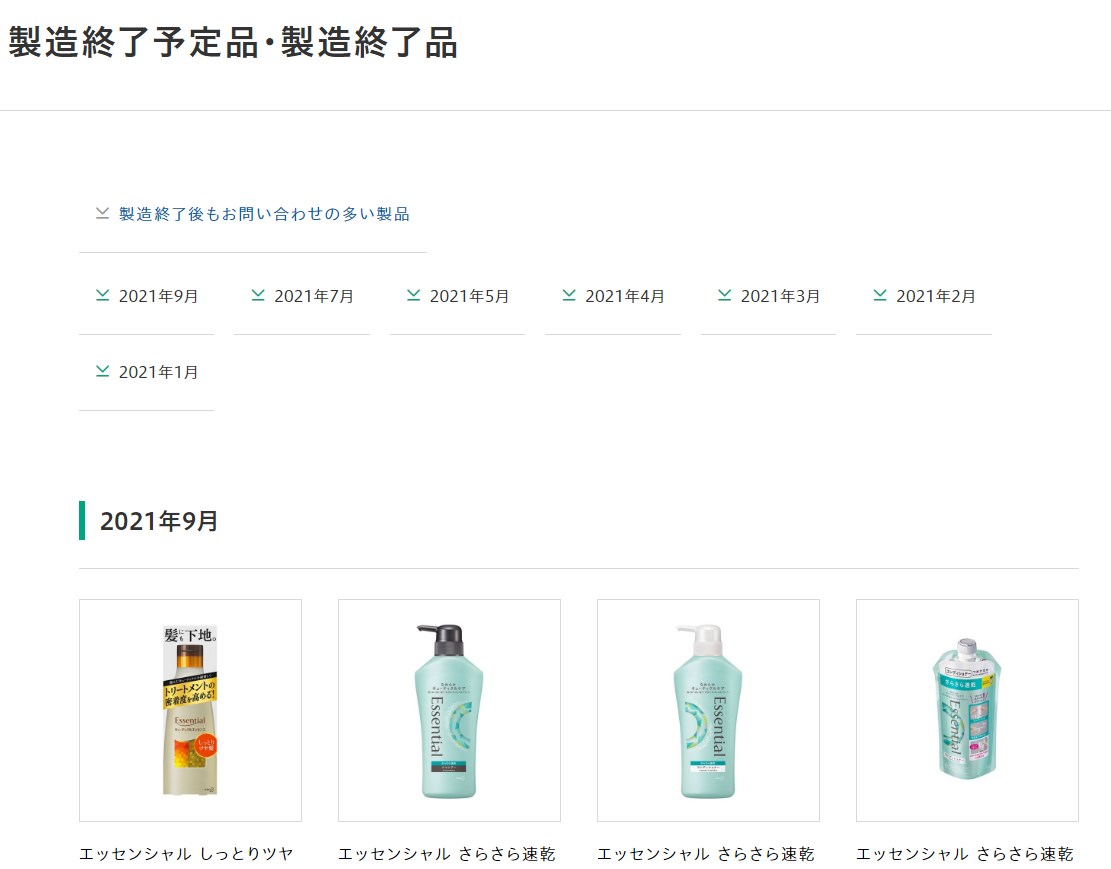Click the エッセンシャル しっとりツヤ product name
This screenshot has height=869, width=1111.
[187, 854]
